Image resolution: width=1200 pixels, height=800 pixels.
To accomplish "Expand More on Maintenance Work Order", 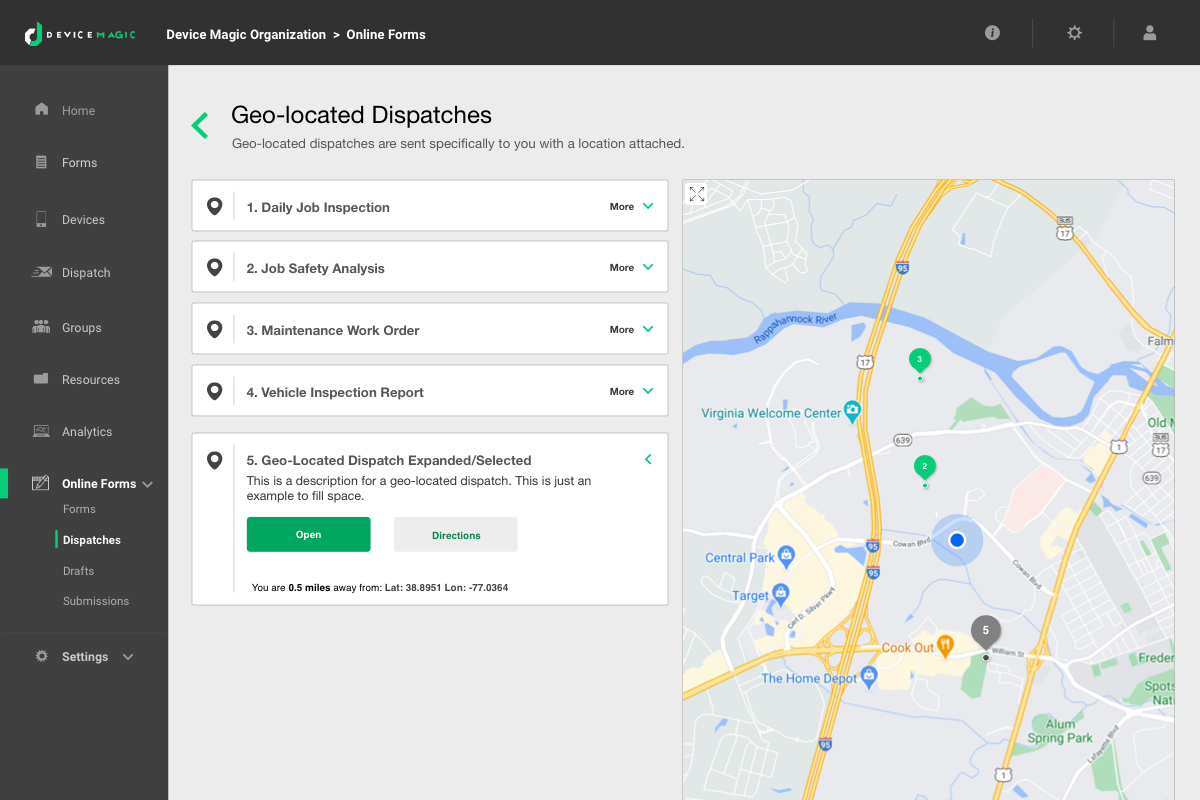I will [x=632, y=329].
